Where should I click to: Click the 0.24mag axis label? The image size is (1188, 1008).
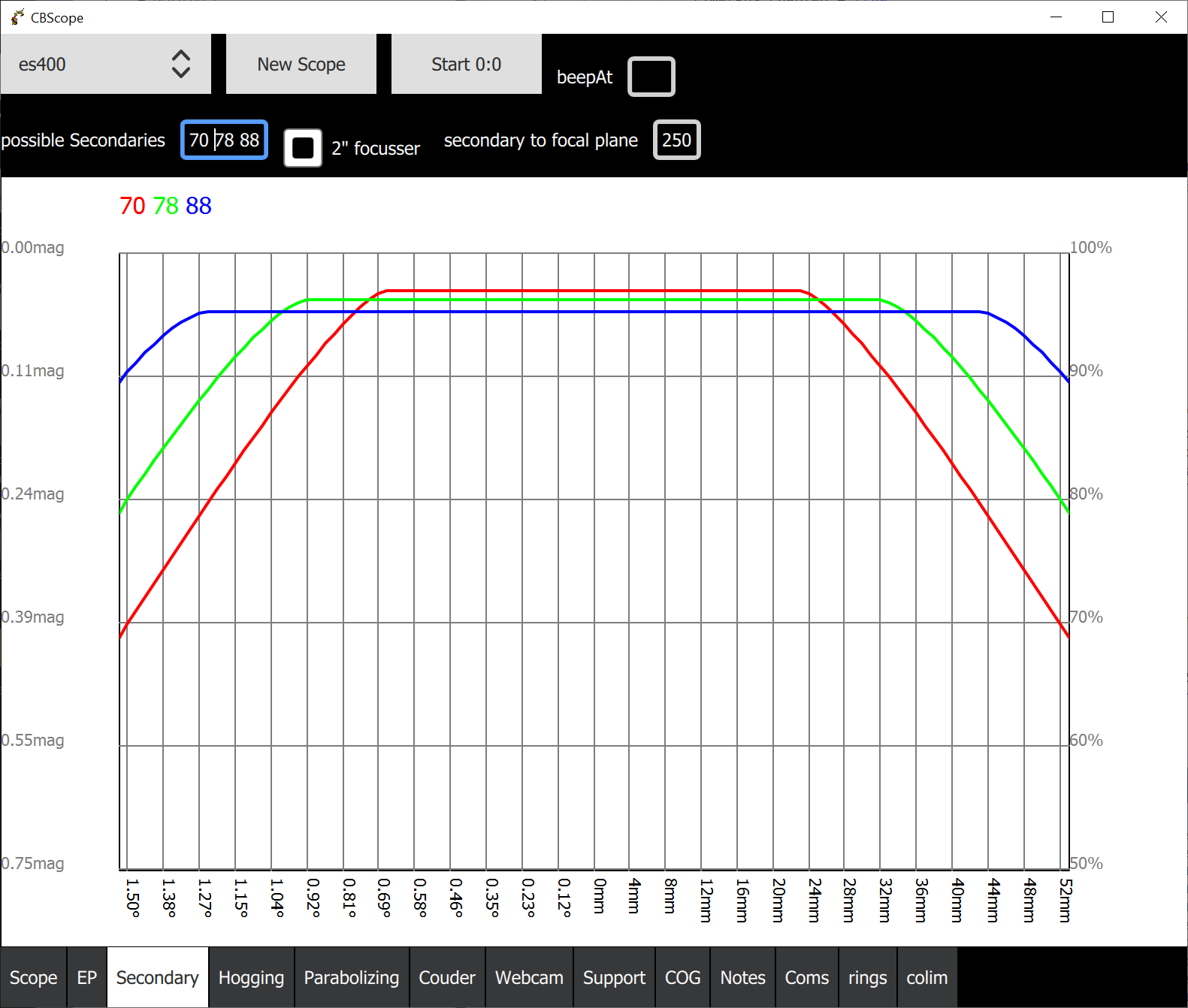pos(32,493)
